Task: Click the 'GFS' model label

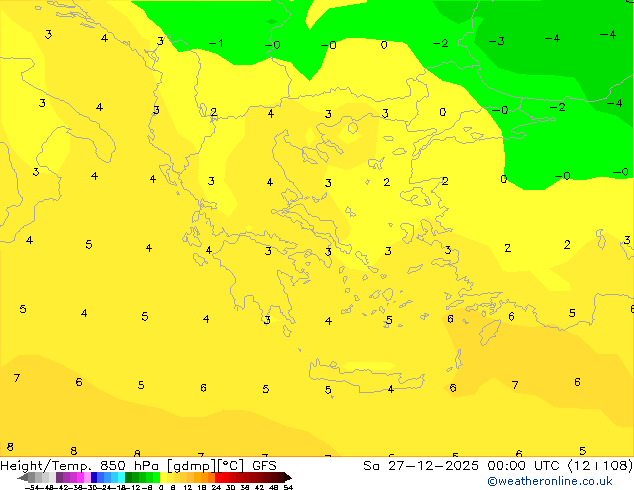Action: 264,466
